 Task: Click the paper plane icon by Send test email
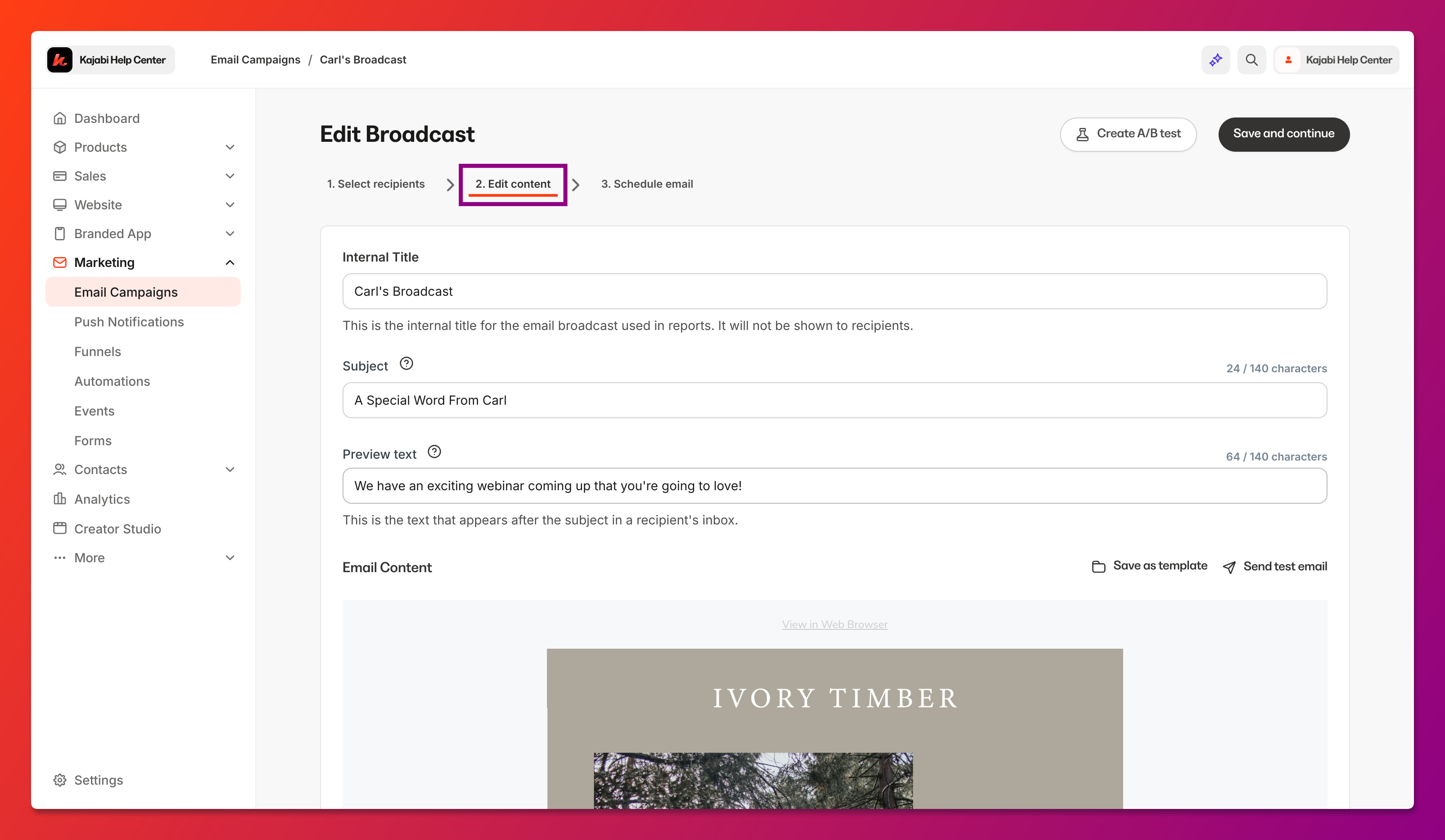[1229, 567]
